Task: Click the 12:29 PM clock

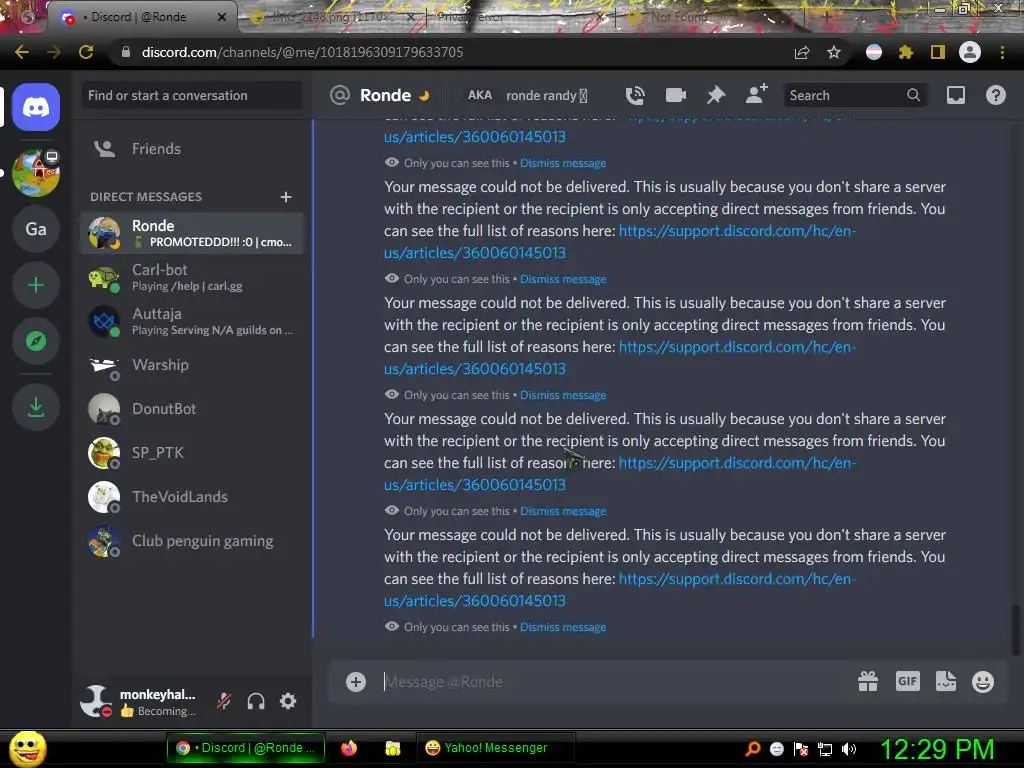Action: [938, 749]
